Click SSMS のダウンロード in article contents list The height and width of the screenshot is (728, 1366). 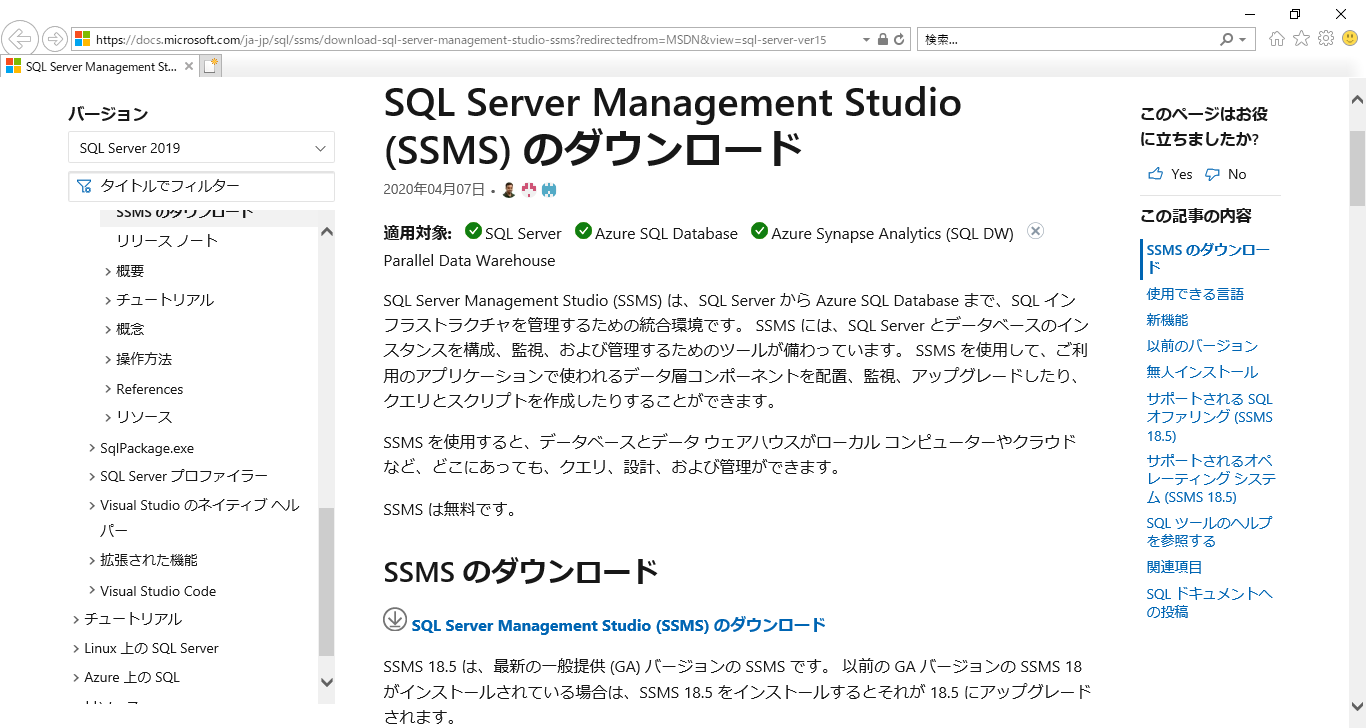[1208, 259]
